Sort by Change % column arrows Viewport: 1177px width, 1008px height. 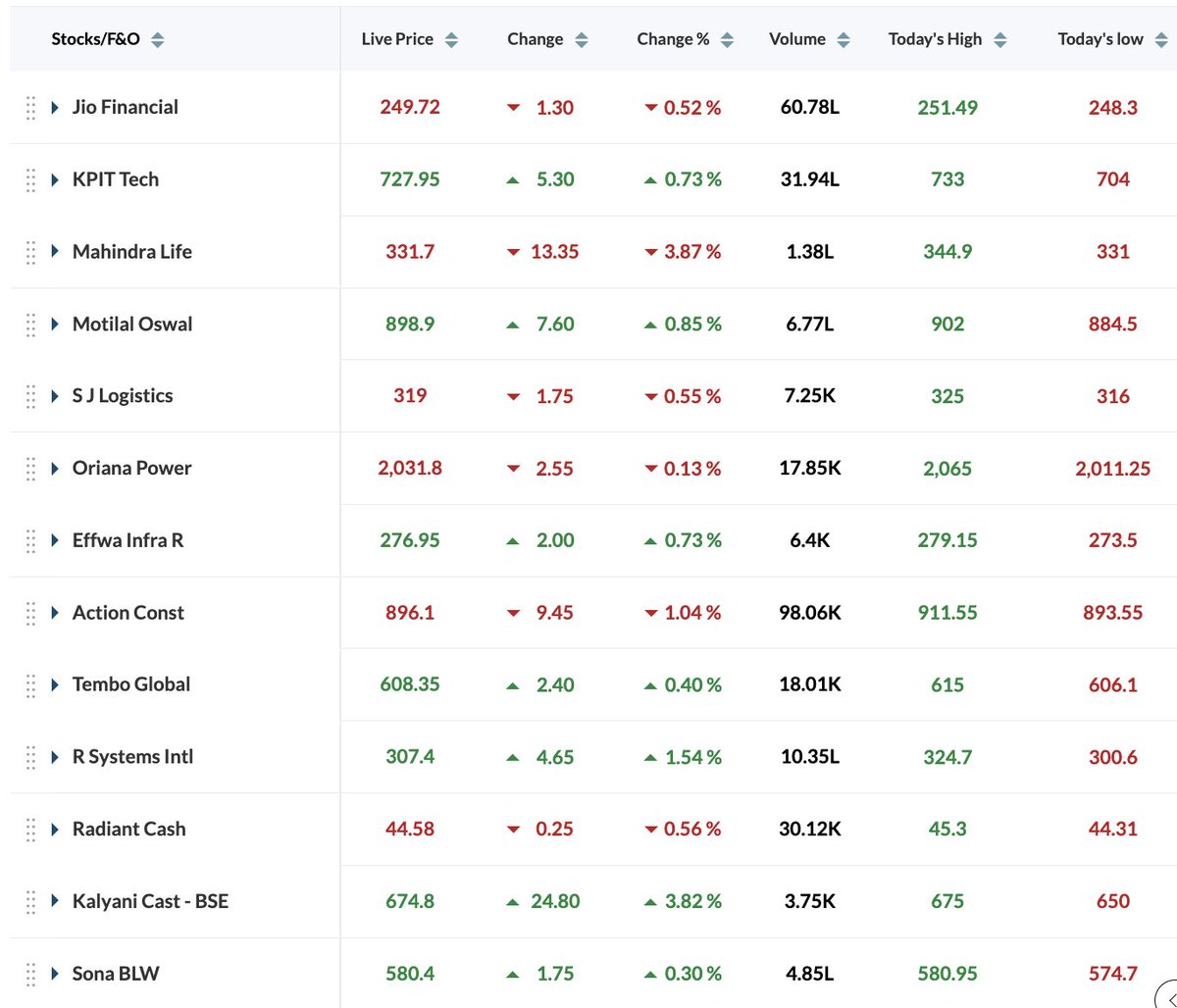(727, 40)
